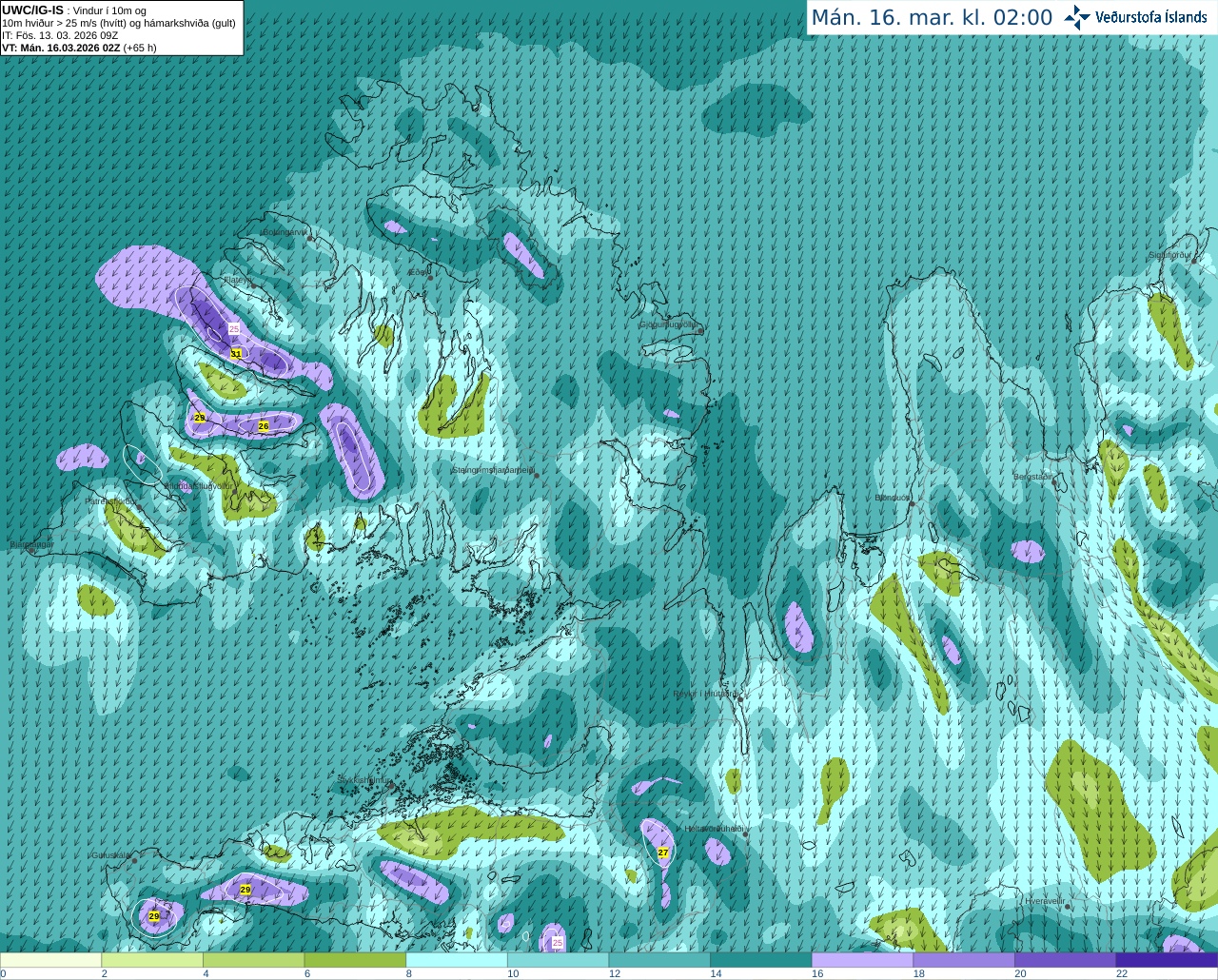
Task: Pick the 14–16 m/s dark teal legend swatch
Action: coord(761,960)
